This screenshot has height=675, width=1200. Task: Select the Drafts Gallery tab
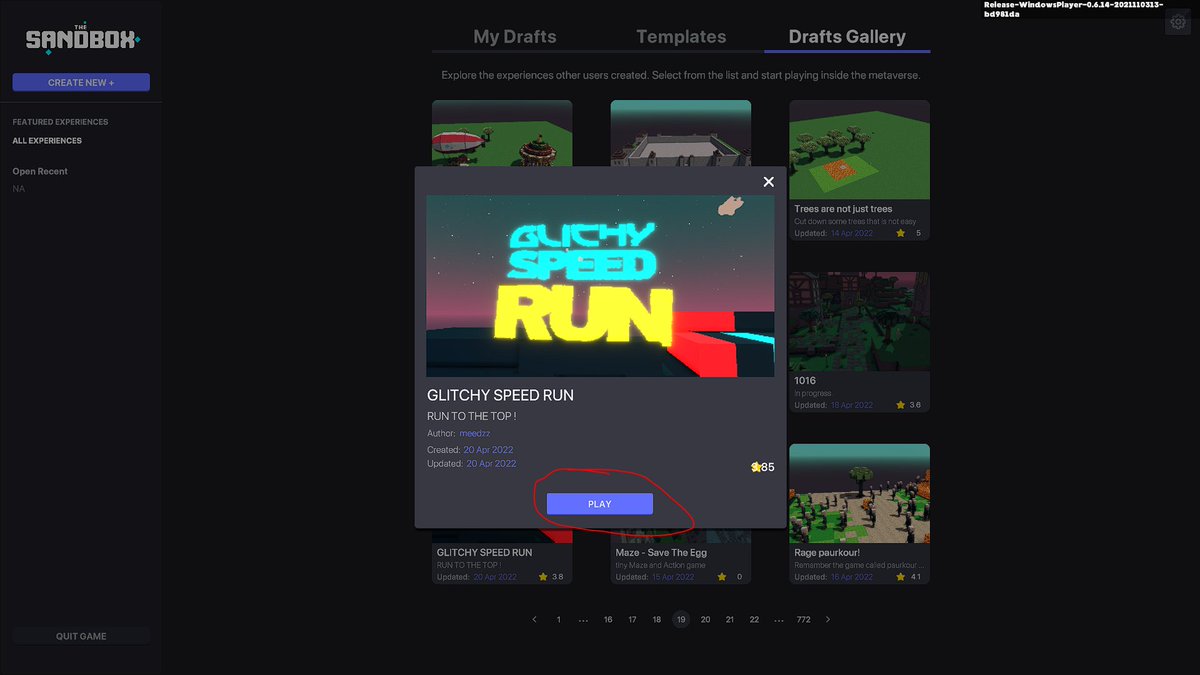(847, 37)
